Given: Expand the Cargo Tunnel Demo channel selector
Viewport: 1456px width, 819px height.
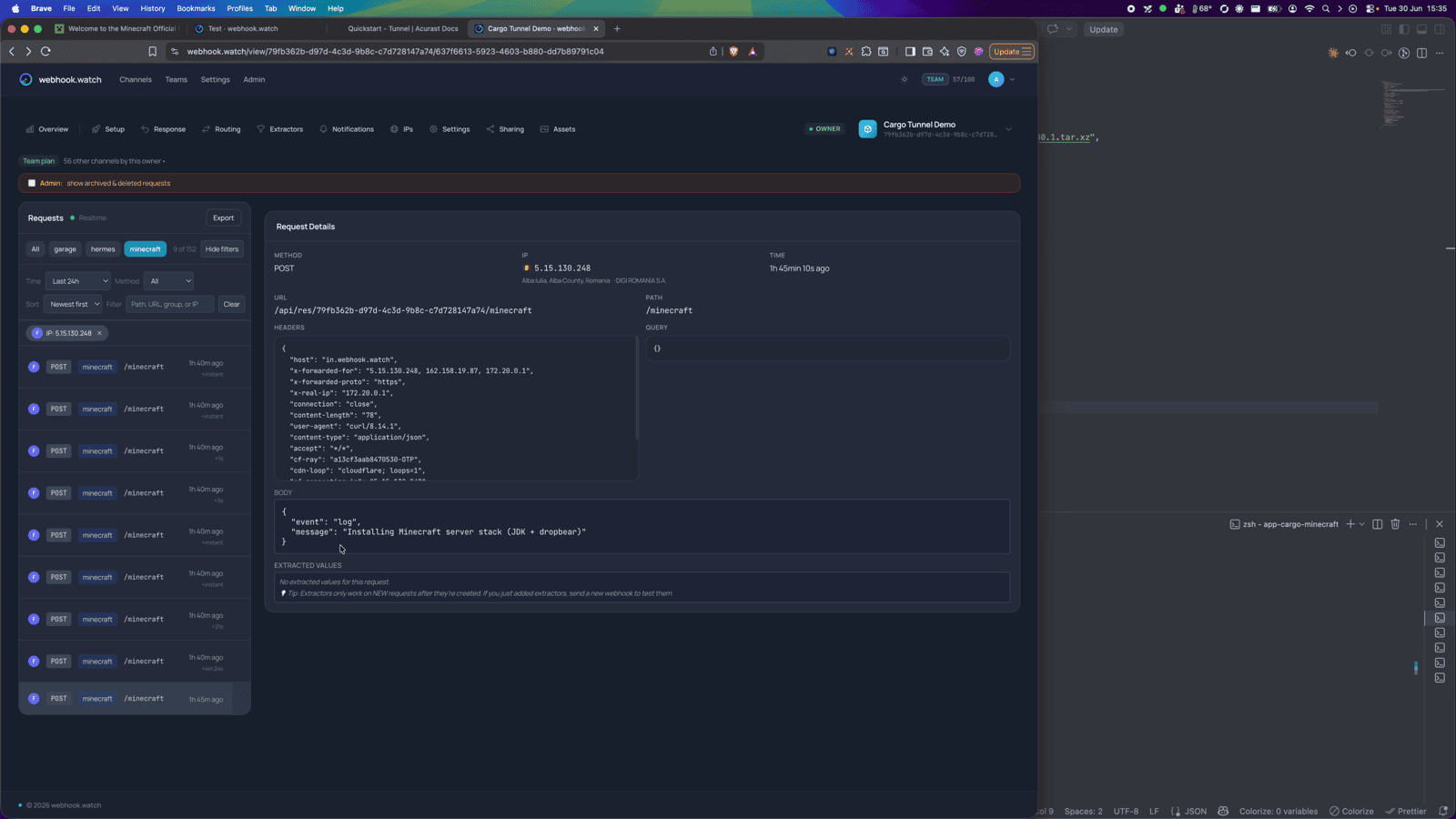Looking at the screenshot, I should [1008, 129].
